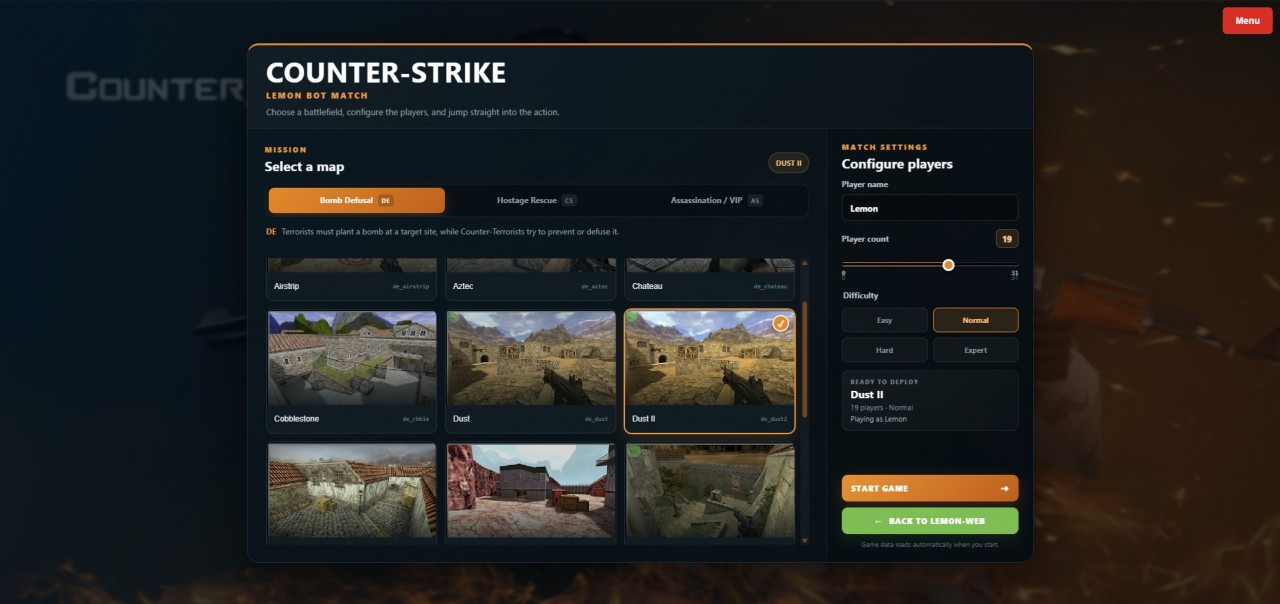The height and width of the screenshot is (604, 1280).
Task: Click the Player count slider handle
Action: [948, 265]
